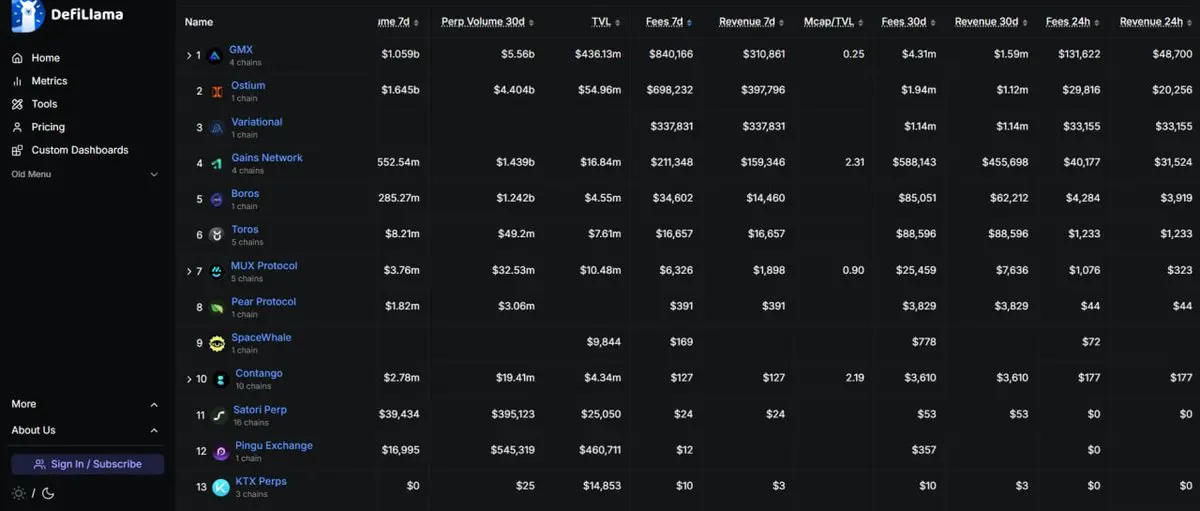Expand the Contango row chevron

pos(188,380)
